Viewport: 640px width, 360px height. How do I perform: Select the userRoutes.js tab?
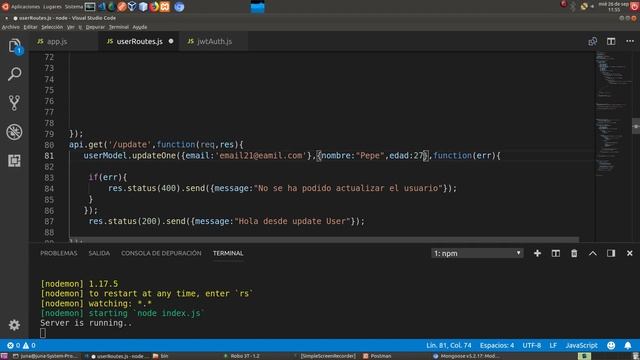pyautogui.click(x=139, y=41)
